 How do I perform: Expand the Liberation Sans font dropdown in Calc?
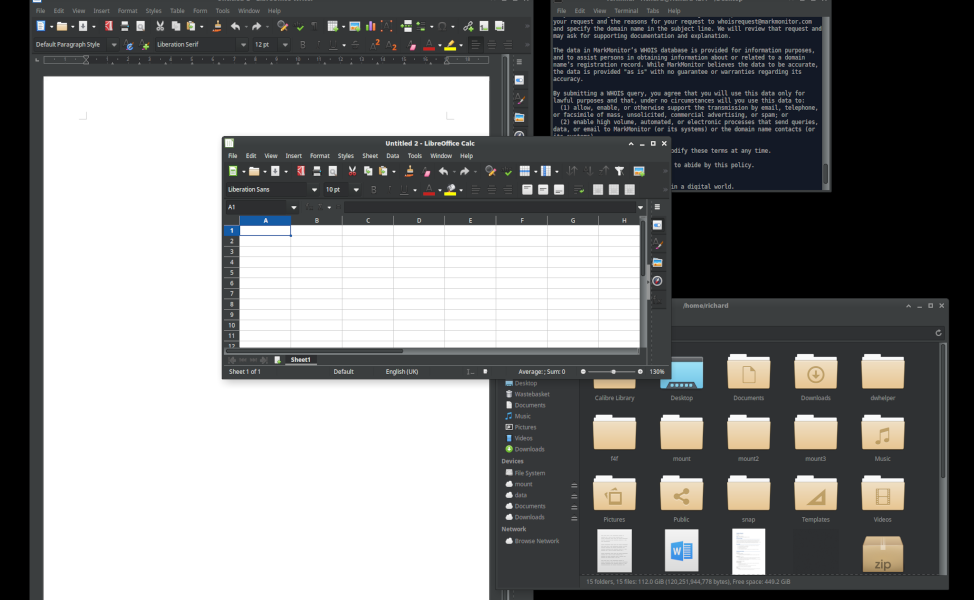click(x=314, y=190)
